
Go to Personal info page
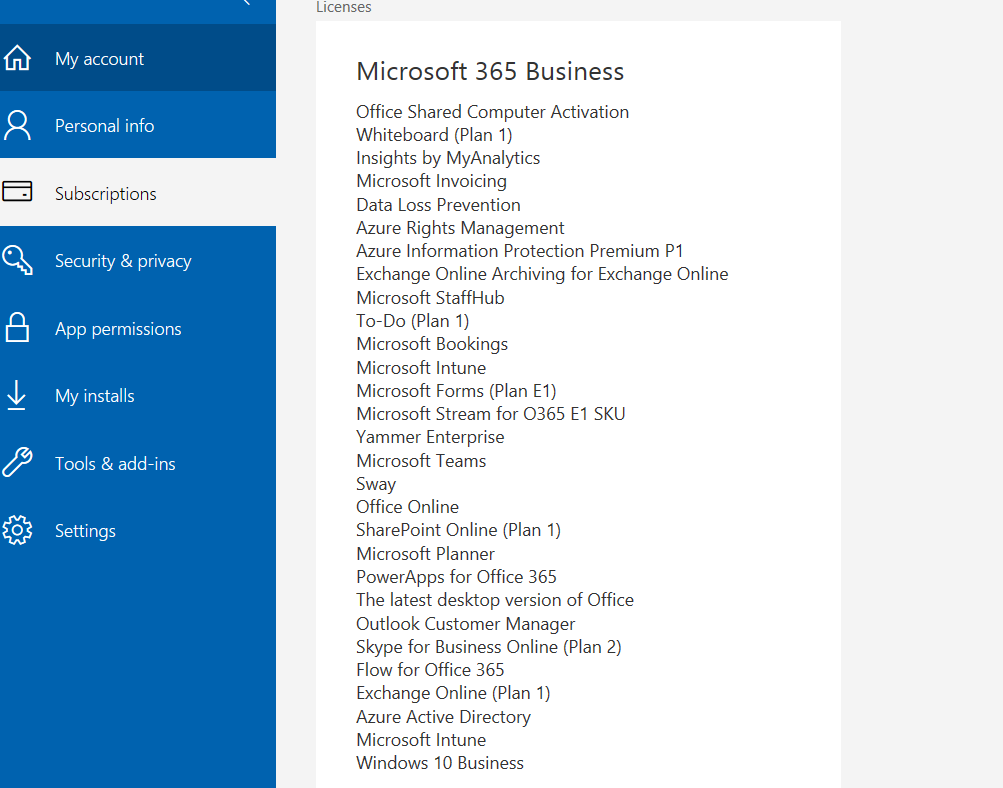(138, 125)
